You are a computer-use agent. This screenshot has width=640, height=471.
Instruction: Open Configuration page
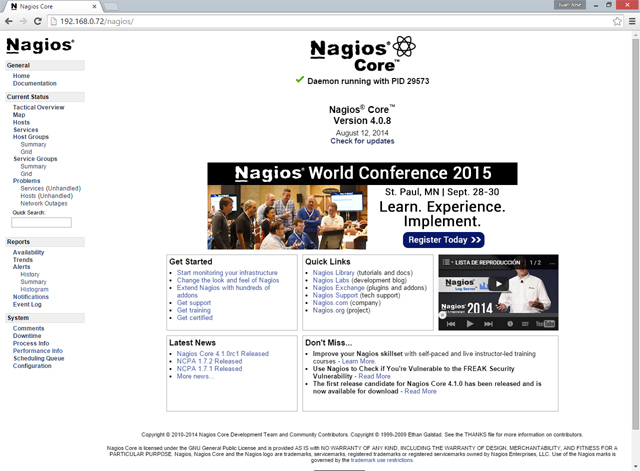coord(32,366)
